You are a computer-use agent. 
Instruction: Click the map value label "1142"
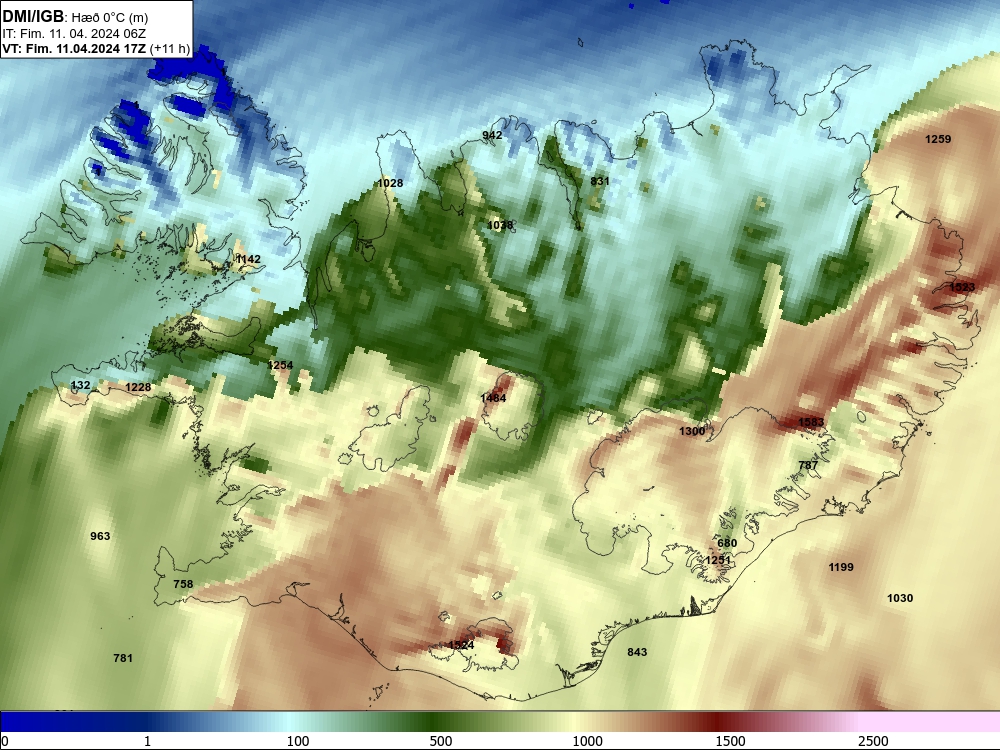(x=248, y=259)
